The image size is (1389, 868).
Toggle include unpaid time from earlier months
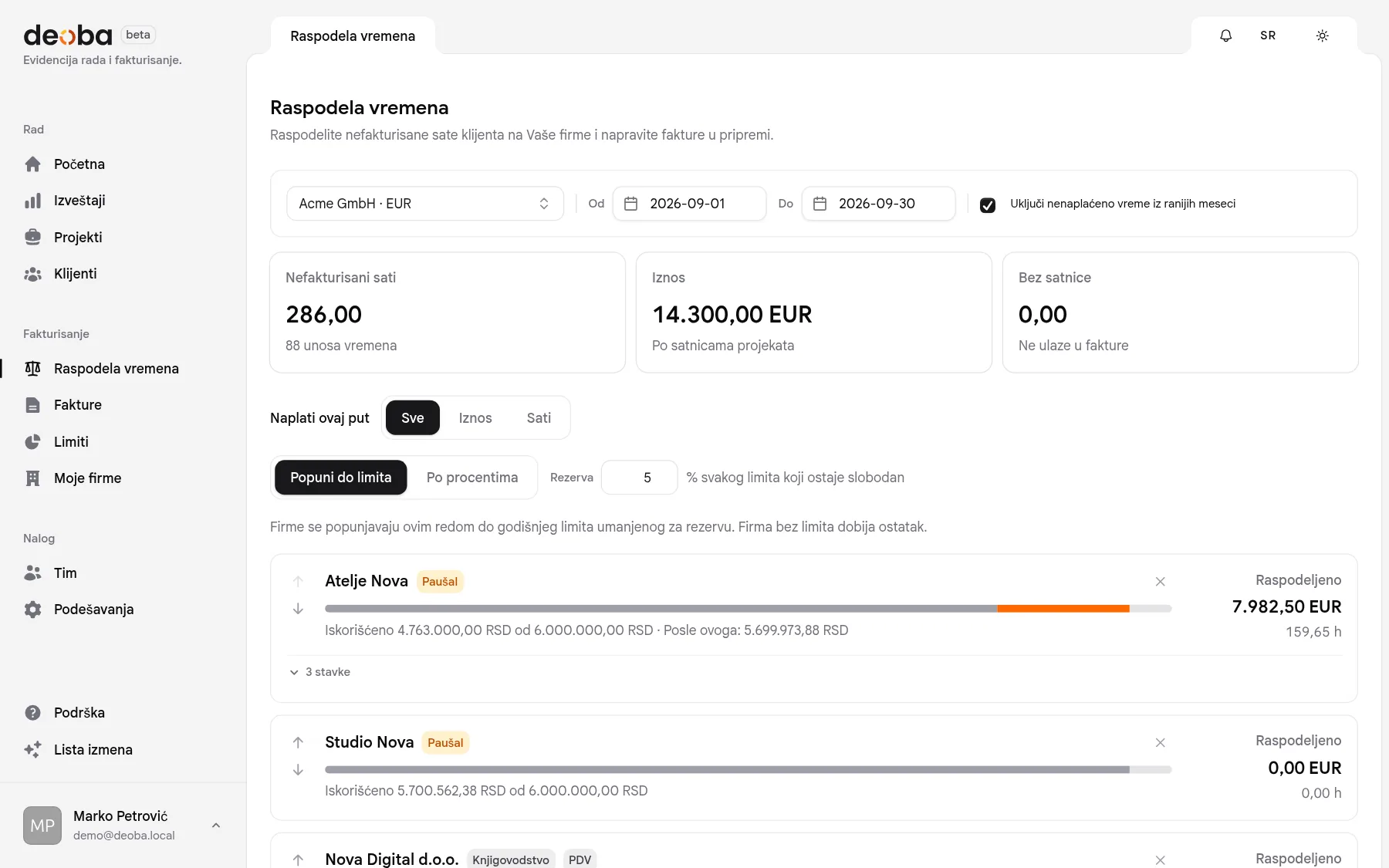click(x=987, y=204)
